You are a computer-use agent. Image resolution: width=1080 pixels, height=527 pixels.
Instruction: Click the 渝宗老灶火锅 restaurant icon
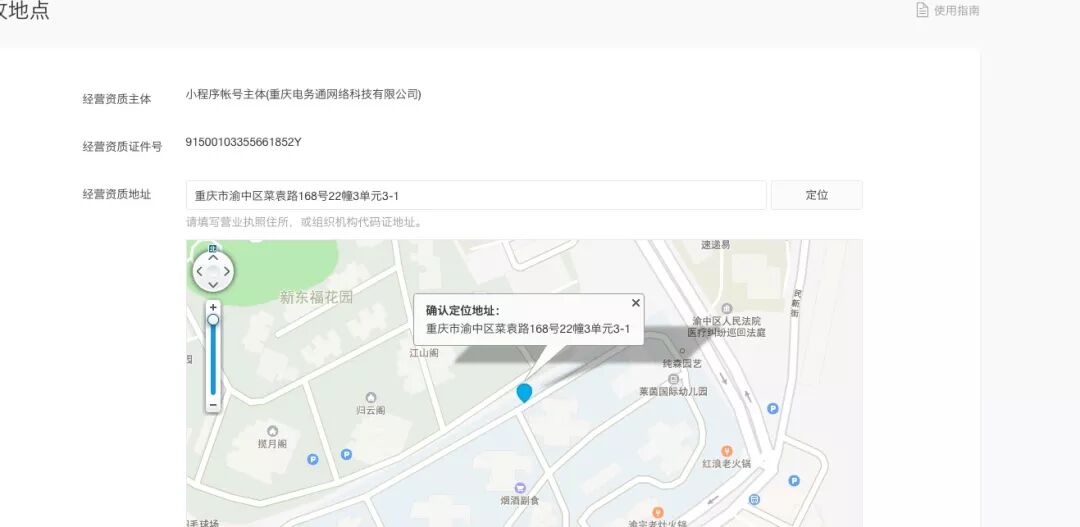click(657, 513)
